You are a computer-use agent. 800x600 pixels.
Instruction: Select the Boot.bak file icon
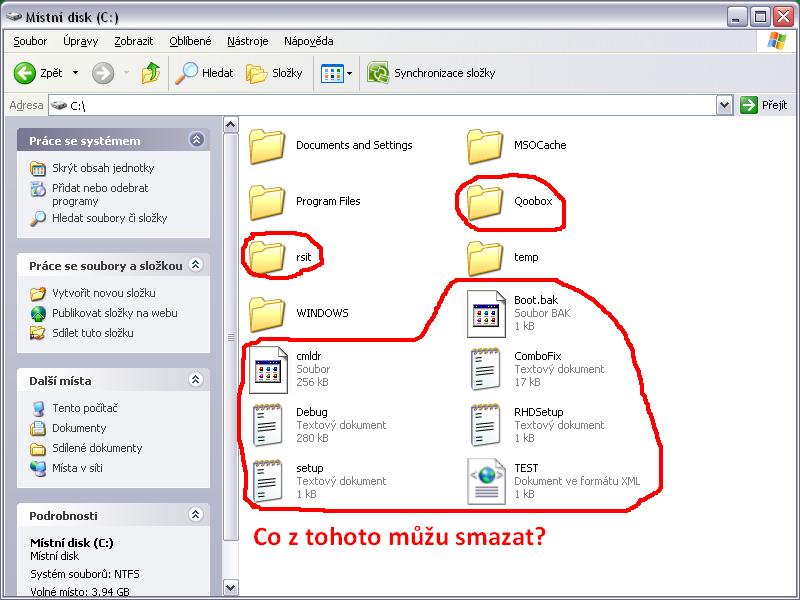486,314
